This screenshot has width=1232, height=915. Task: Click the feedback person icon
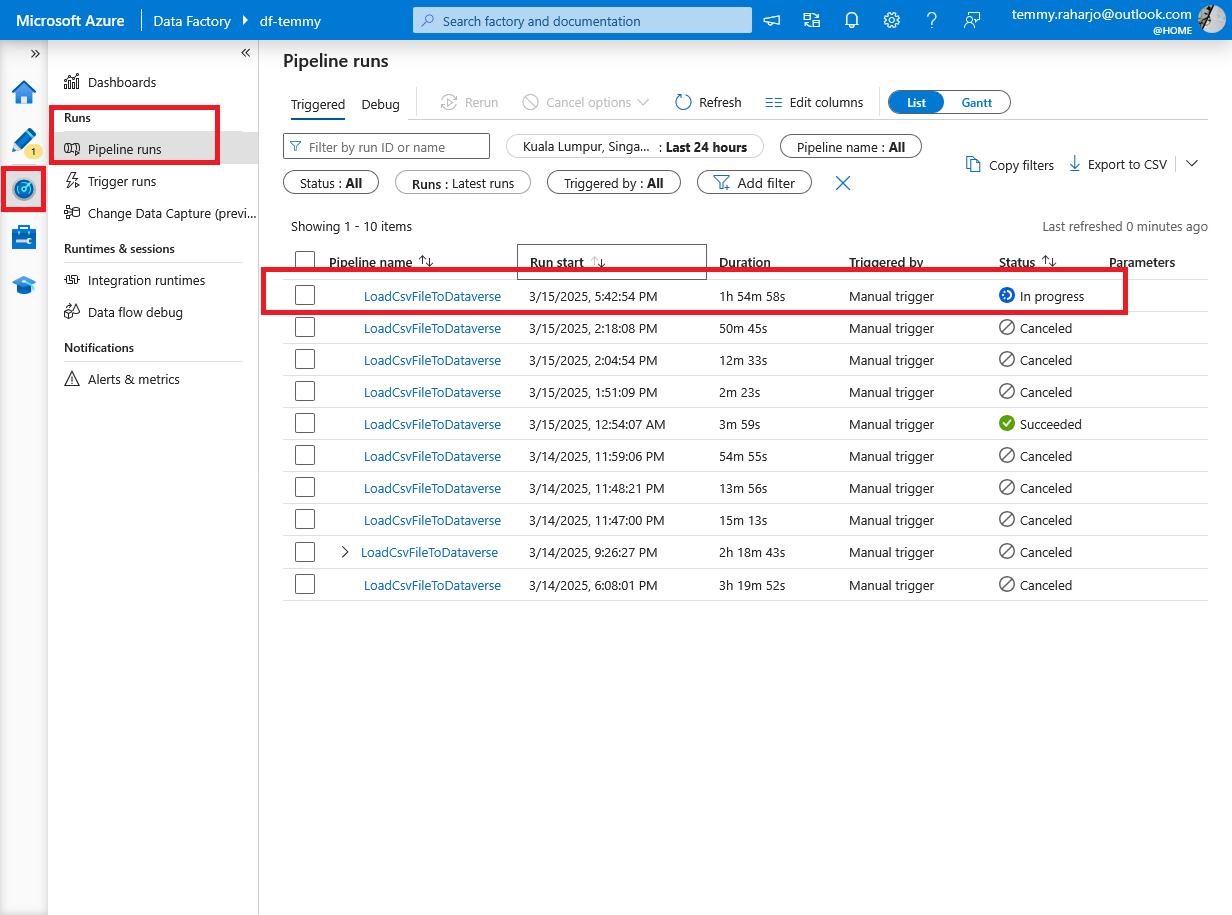pyautogui.click(x=972, y=20)
